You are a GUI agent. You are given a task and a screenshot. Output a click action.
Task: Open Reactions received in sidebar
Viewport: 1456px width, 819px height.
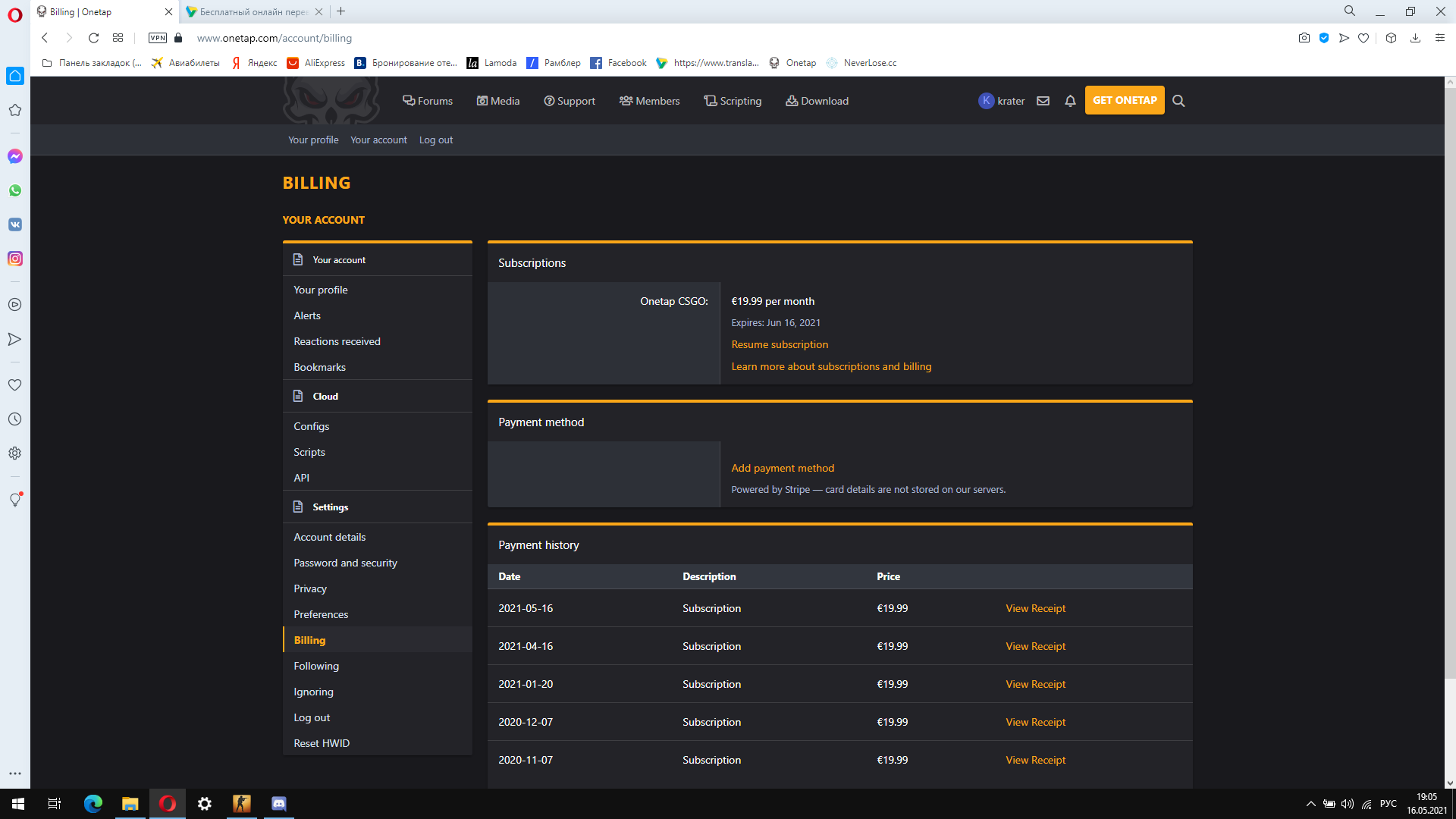click(x=378, y=341)
